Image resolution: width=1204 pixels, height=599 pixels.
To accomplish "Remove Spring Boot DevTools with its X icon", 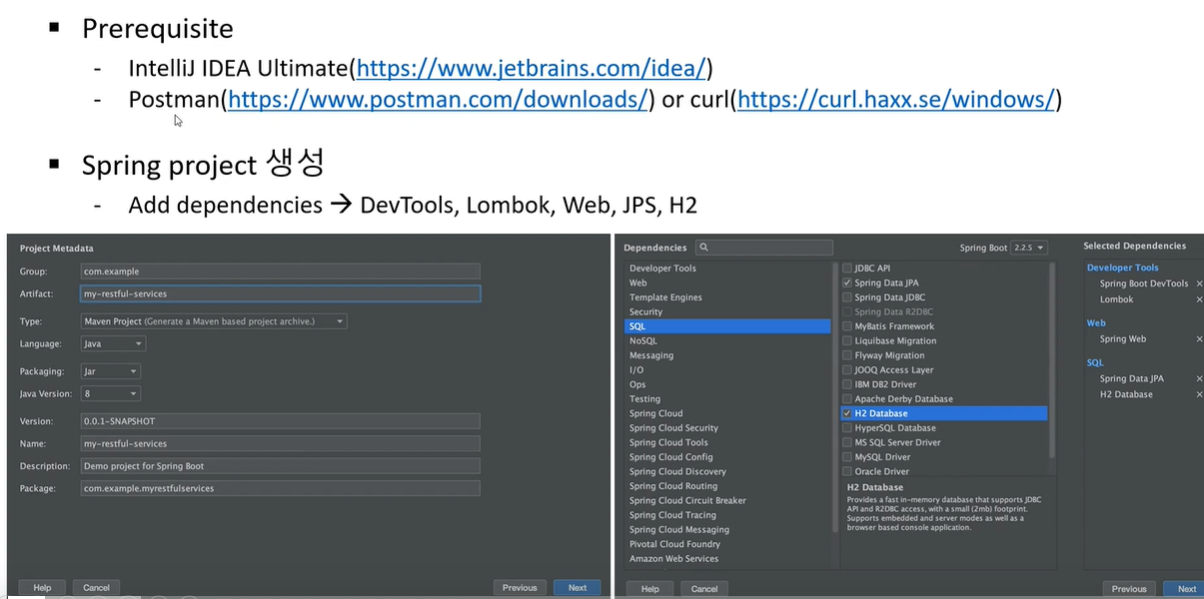I will click(1199, 284).
